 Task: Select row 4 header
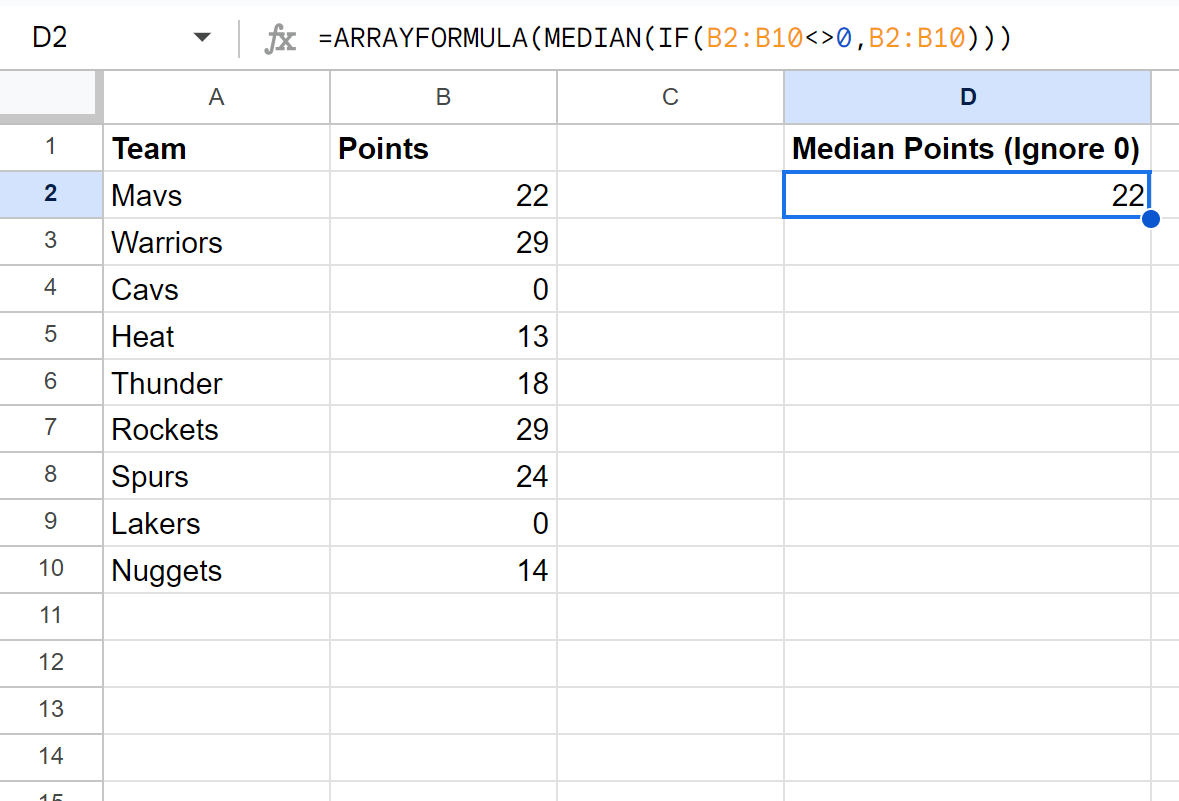[50, 288]
